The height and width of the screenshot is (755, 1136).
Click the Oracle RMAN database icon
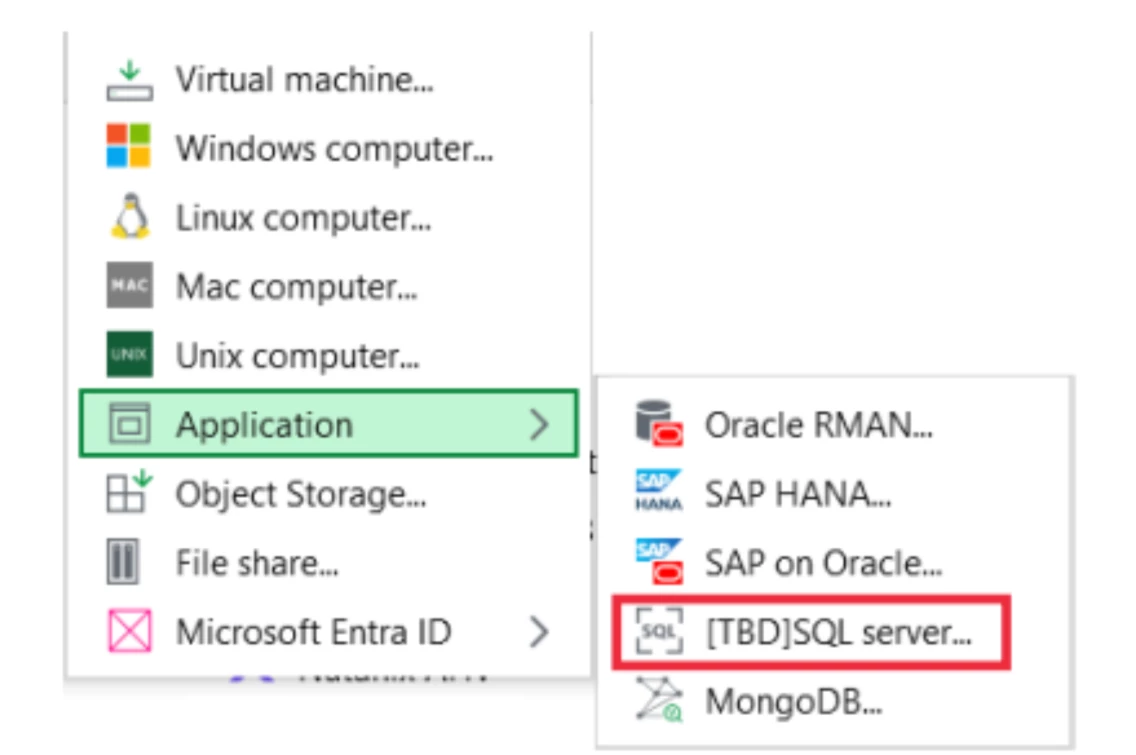(x=659, y=424)
